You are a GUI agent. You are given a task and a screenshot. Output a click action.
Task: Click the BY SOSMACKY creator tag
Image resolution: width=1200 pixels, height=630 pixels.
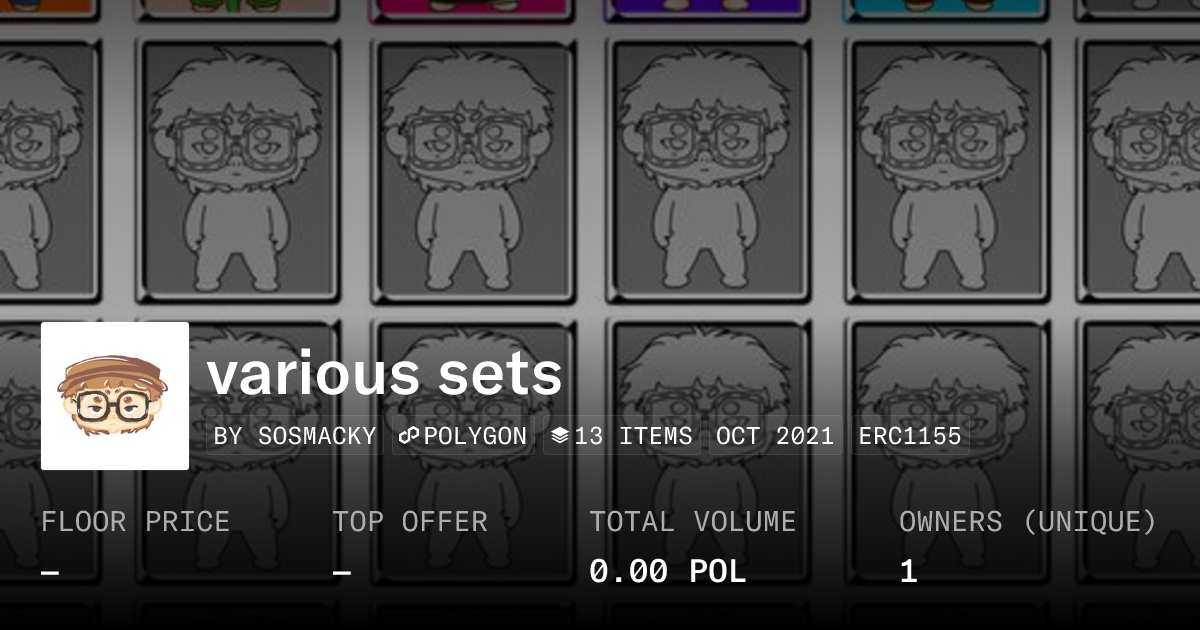(x=295, y=436)
